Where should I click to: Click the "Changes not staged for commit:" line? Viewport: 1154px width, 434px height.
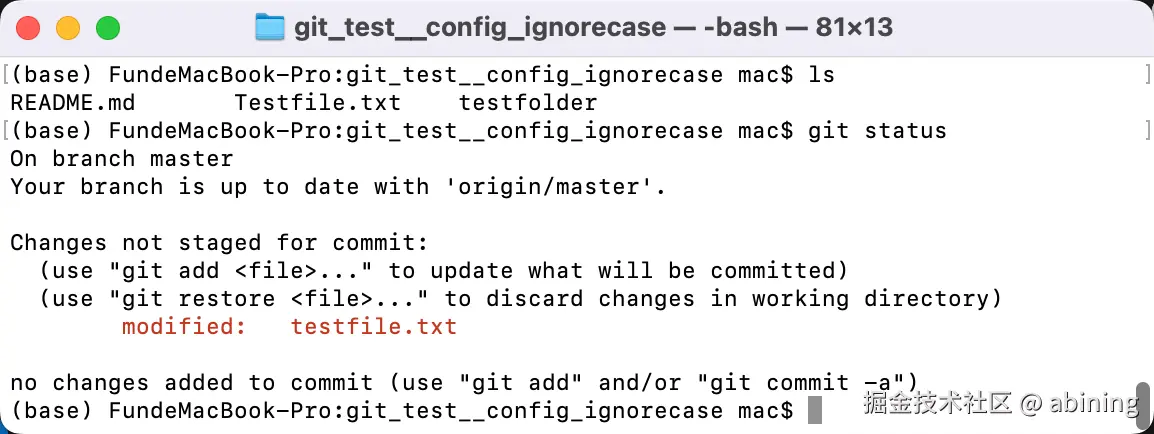point(219,243)
